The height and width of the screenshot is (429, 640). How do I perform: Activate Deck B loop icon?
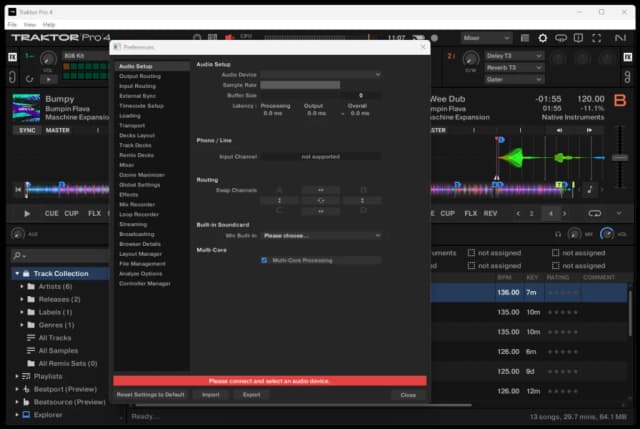coord(595,213)
